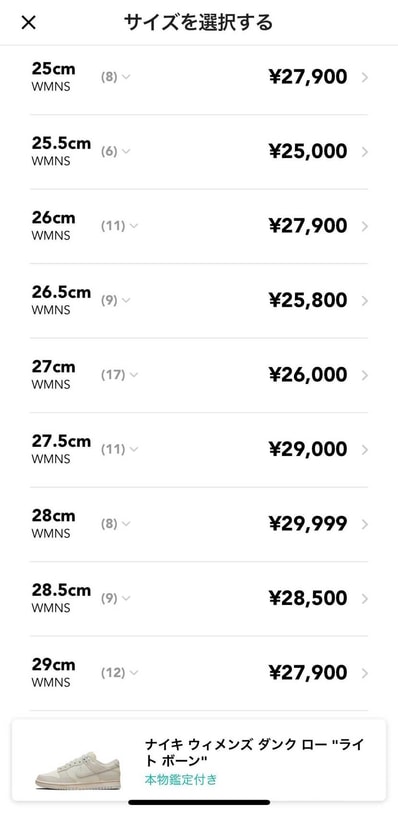
Task: Open the arrow next to ¥29,000
Action: click(365, 450)
